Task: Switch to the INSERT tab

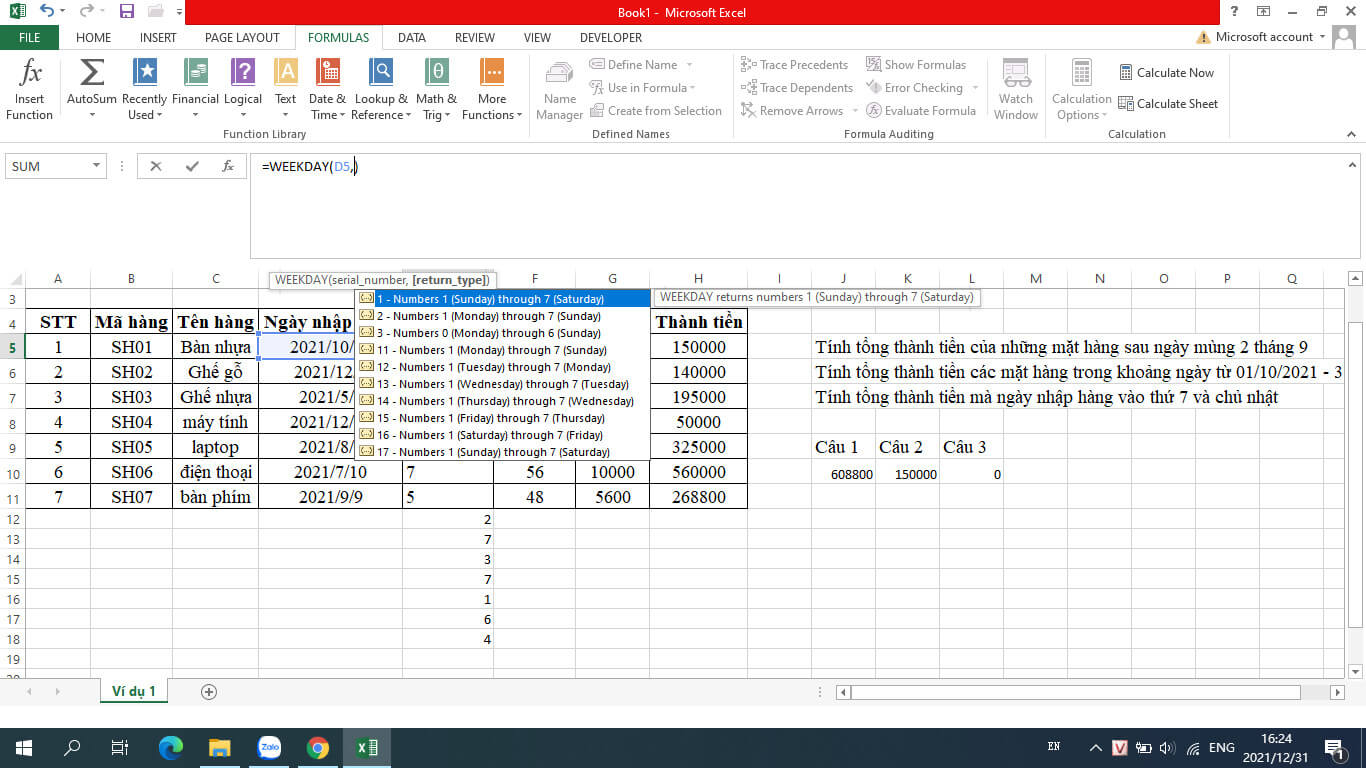Action: pos(158,38)
